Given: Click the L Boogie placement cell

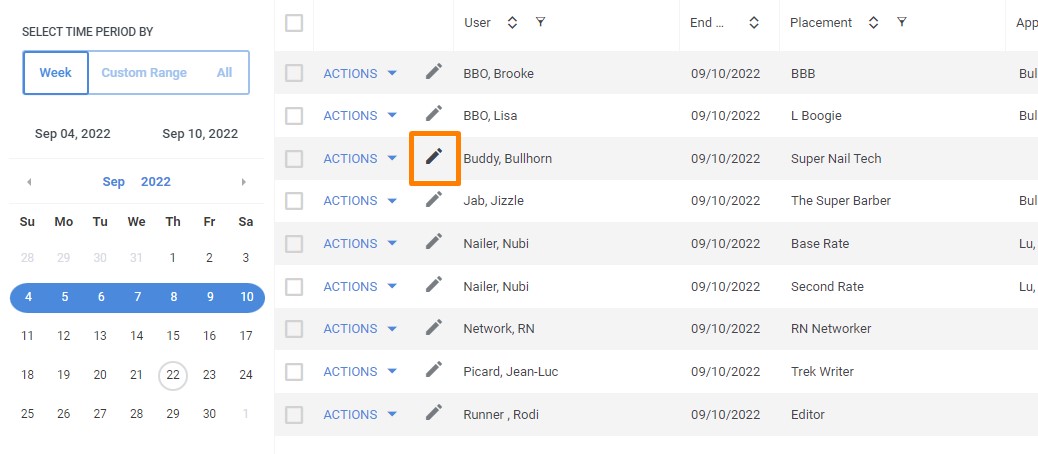Looking at the screenshot, I should coord(816,116).
